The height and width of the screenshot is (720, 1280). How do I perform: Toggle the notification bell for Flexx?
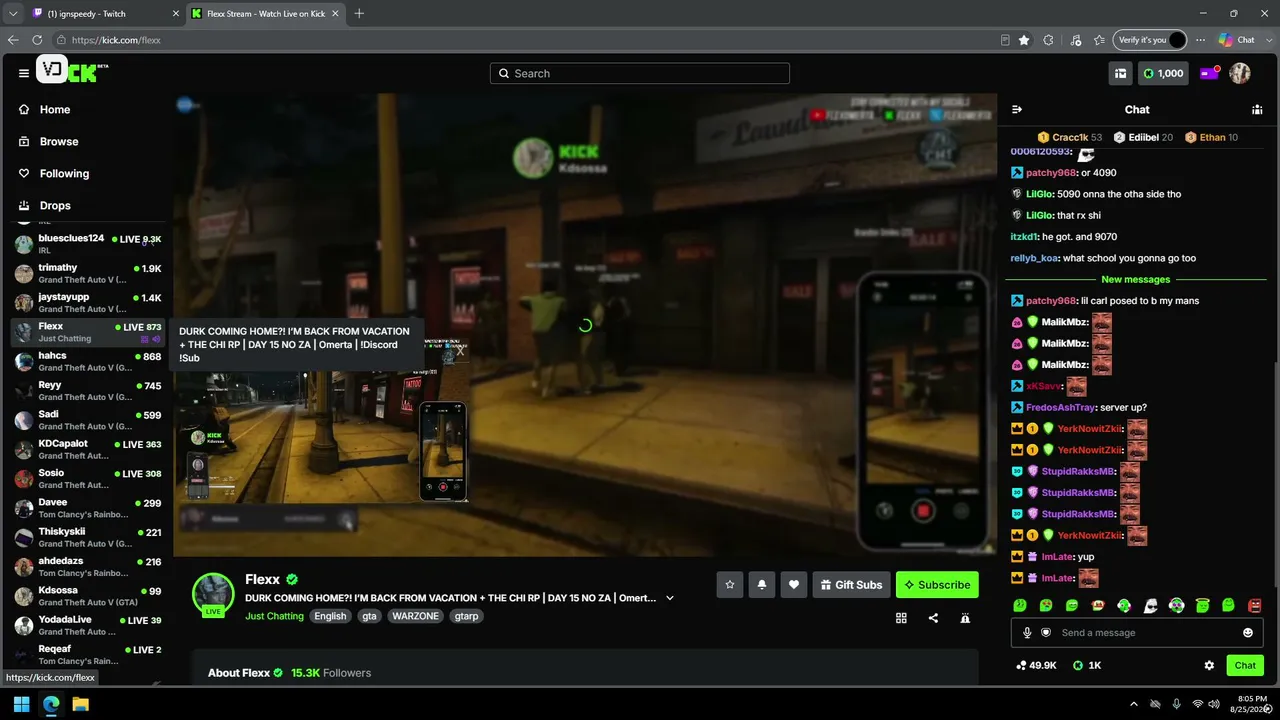(762, 585)
